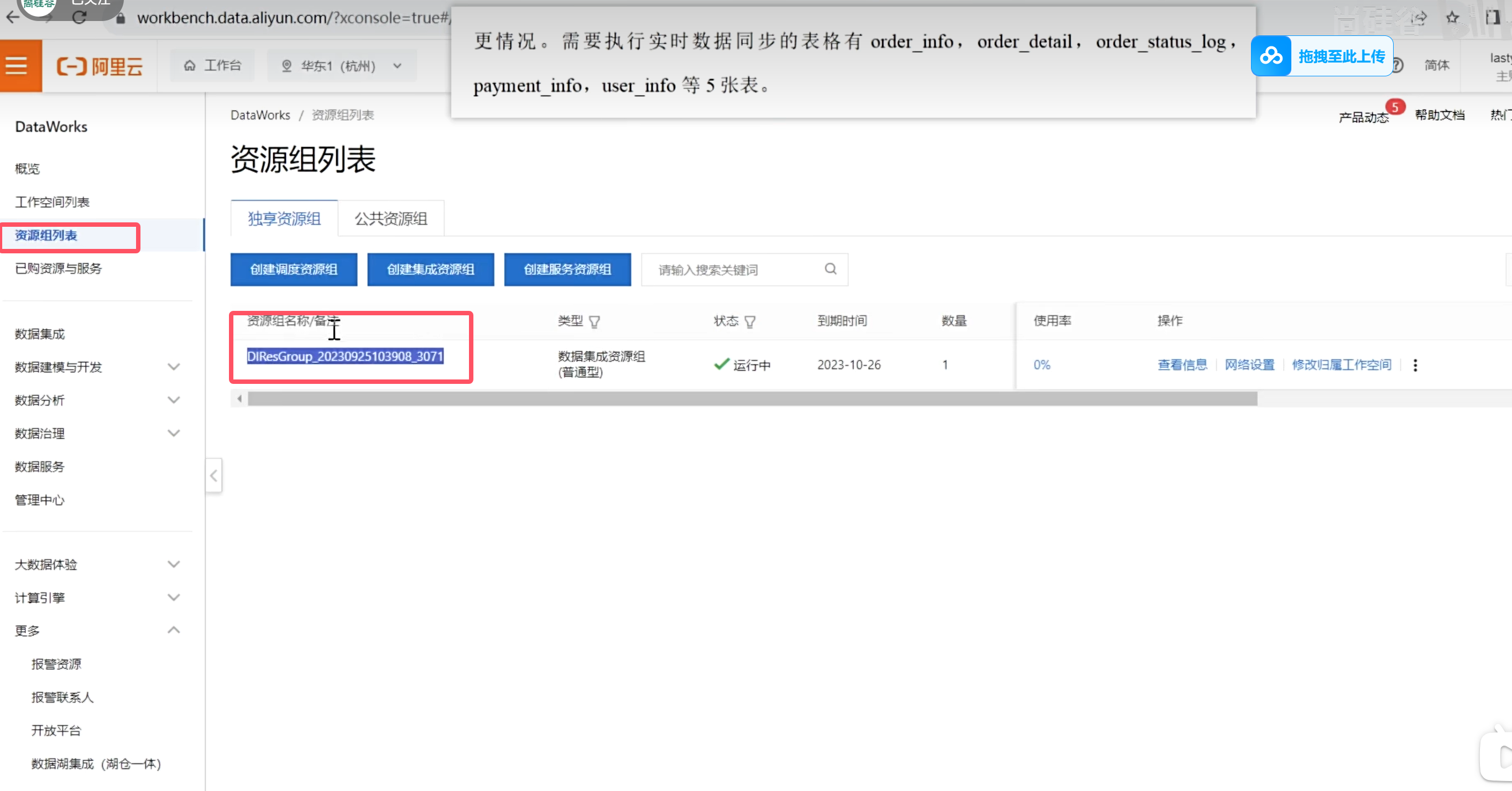This screenshot has height=791, width=1512.
Task: Open the row's more actions menu
Action: 1415,365
